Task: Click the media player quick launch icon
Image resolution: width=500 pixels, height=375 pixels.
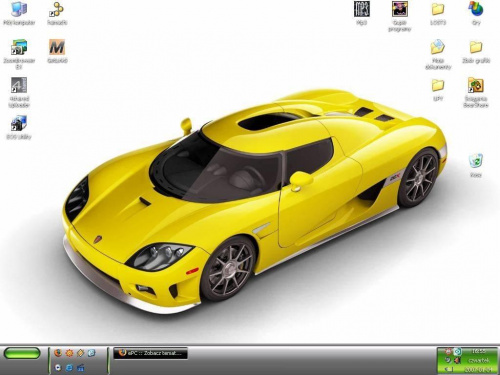Action: [58, 367]
